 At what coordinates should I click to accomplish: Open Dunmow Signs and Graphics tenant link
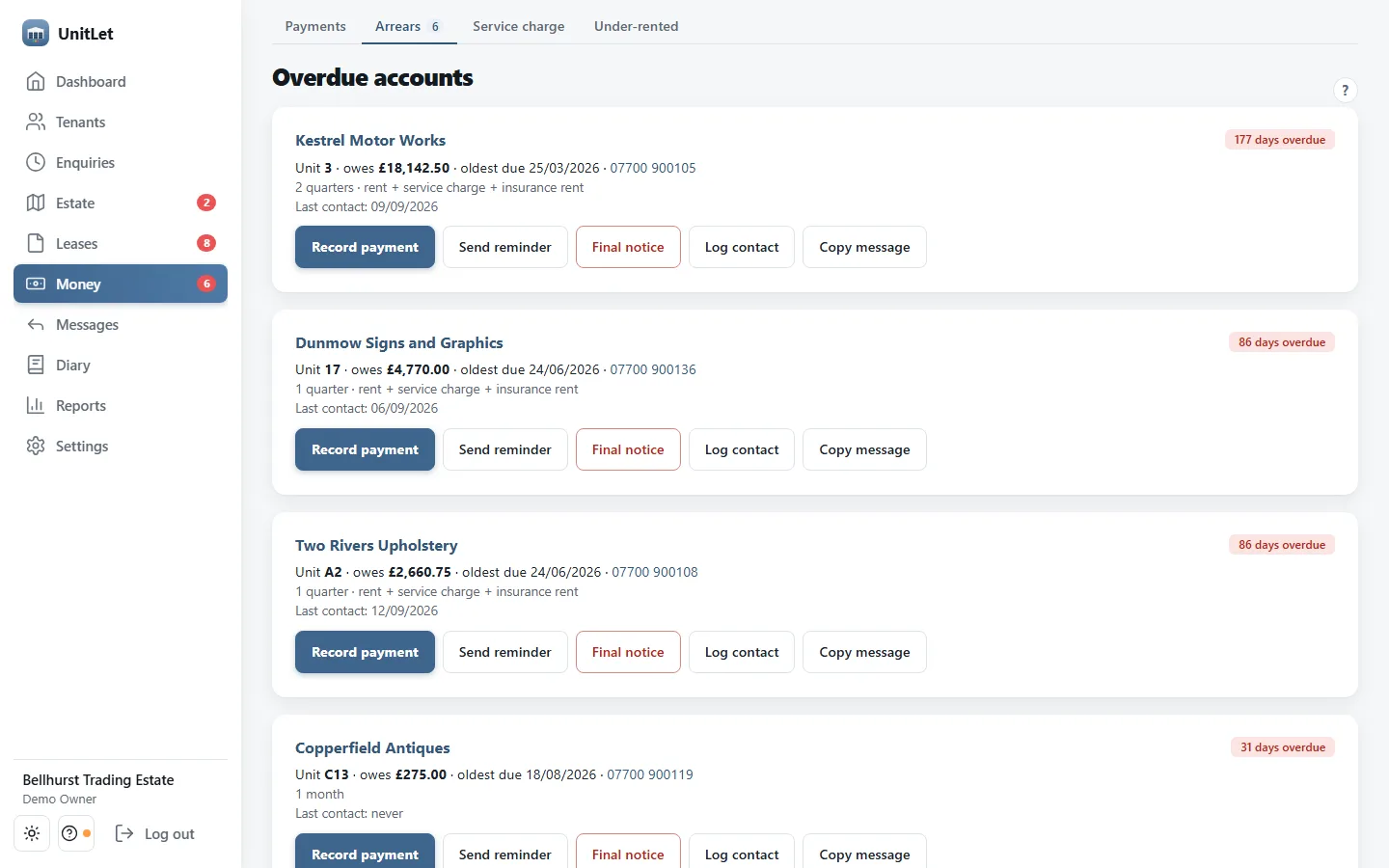[399, 343]
